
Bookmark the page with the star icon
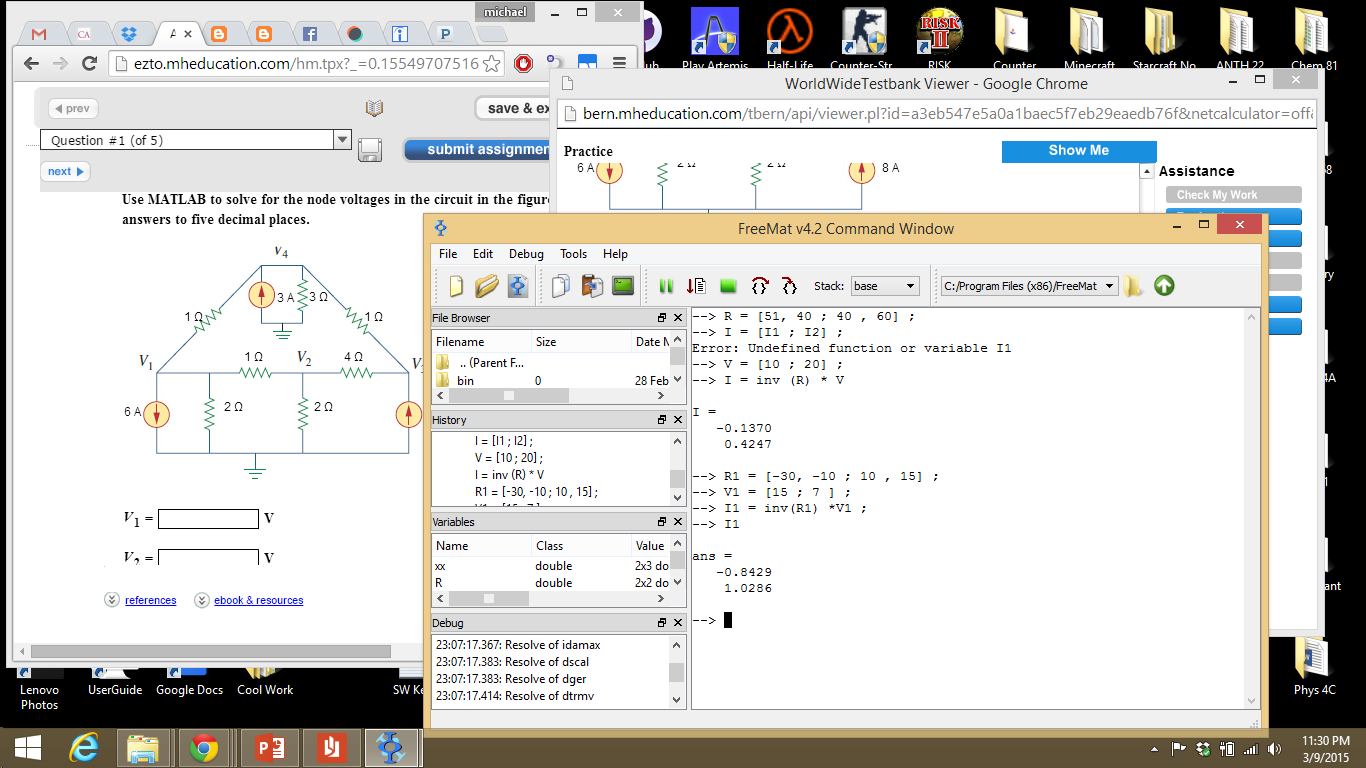click(491, 63)
